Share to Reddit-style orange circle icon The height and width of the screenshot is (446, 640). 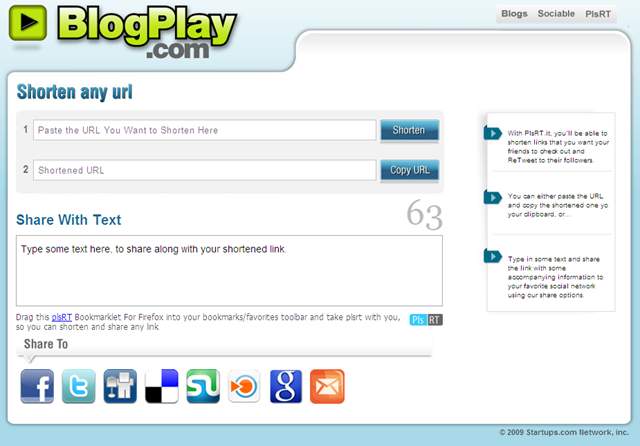pos(244,386)
